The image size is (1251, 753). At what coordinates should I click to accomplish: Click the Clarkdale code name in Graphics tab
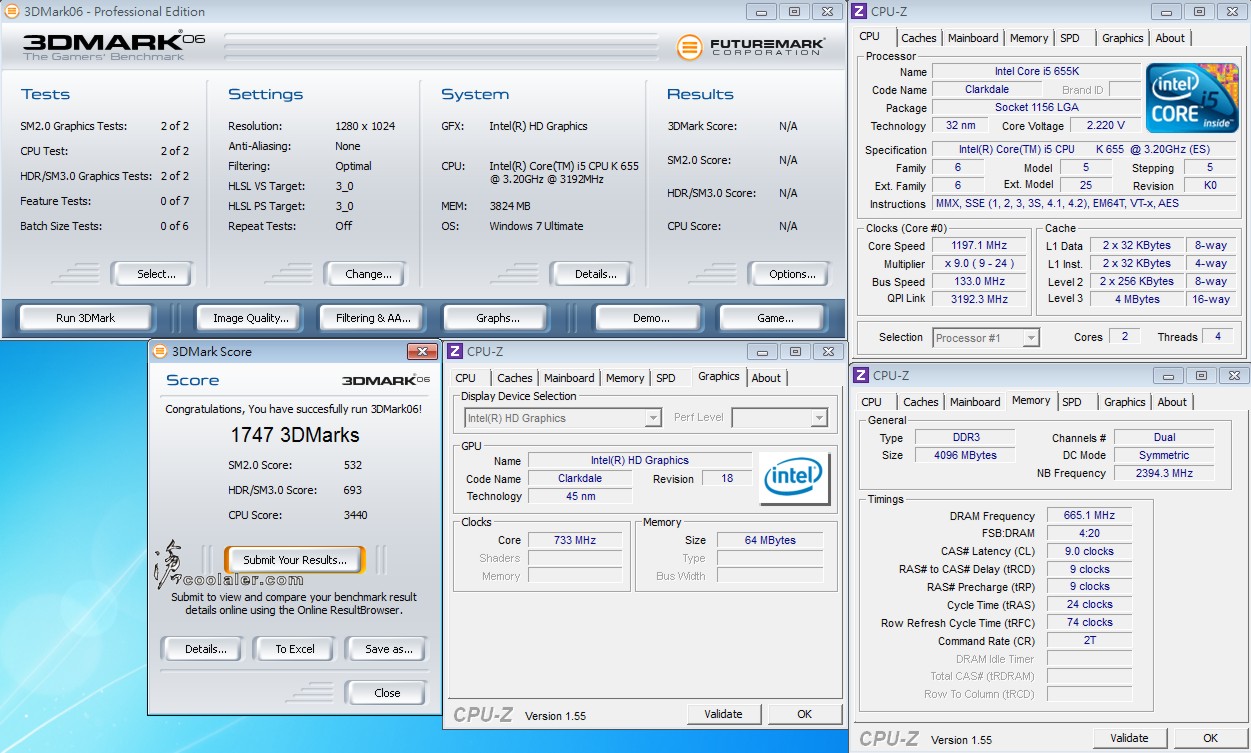click(579, 478)
